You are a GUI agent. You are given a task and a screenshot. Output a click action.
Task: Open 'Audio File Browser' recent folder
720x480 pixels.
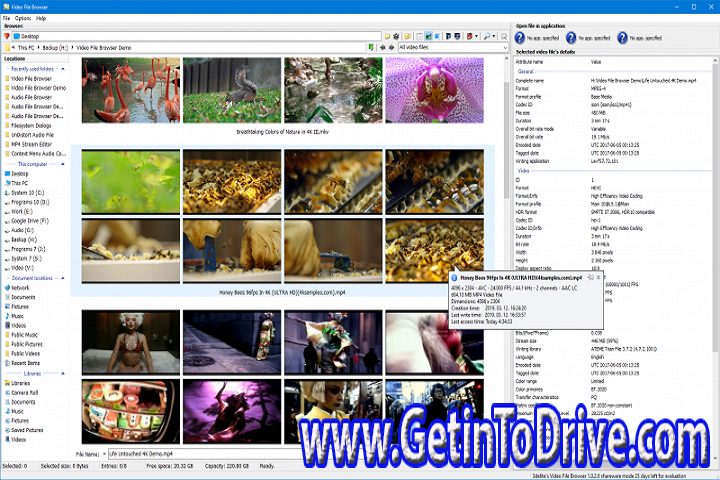(31, 97)
